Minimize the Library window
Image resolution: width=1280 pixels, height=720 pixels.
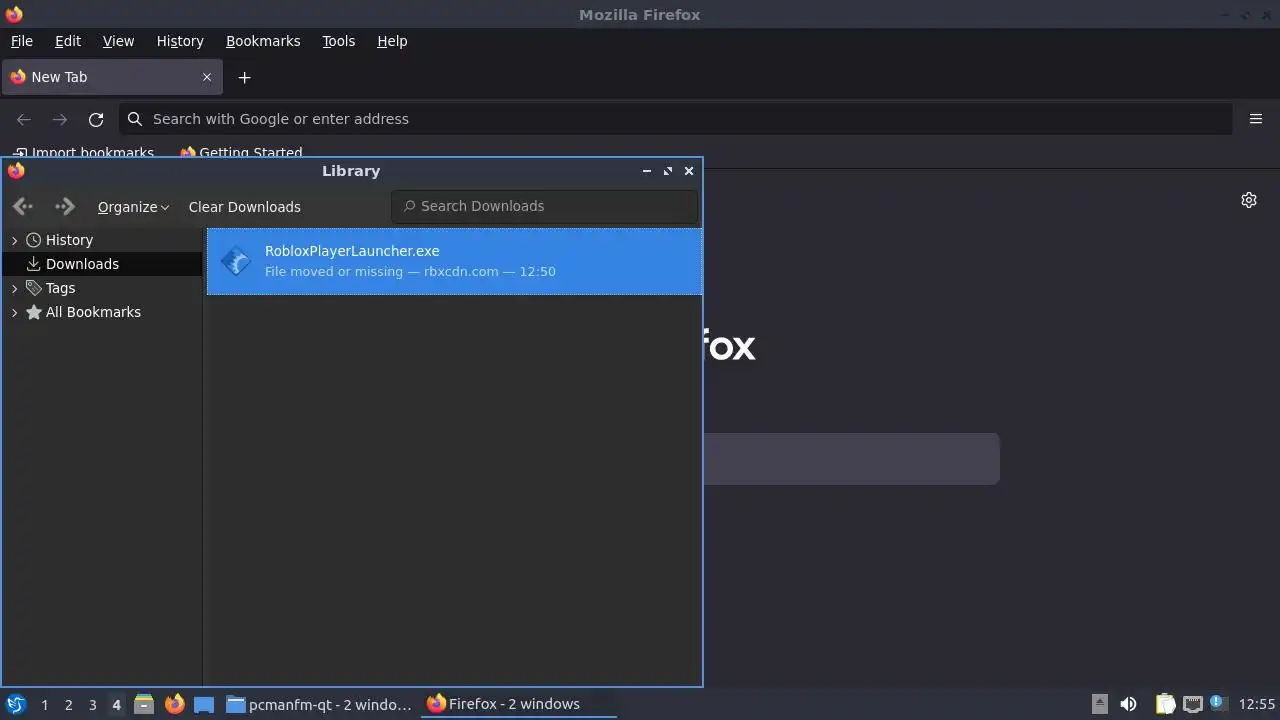(x=647, y=171)
